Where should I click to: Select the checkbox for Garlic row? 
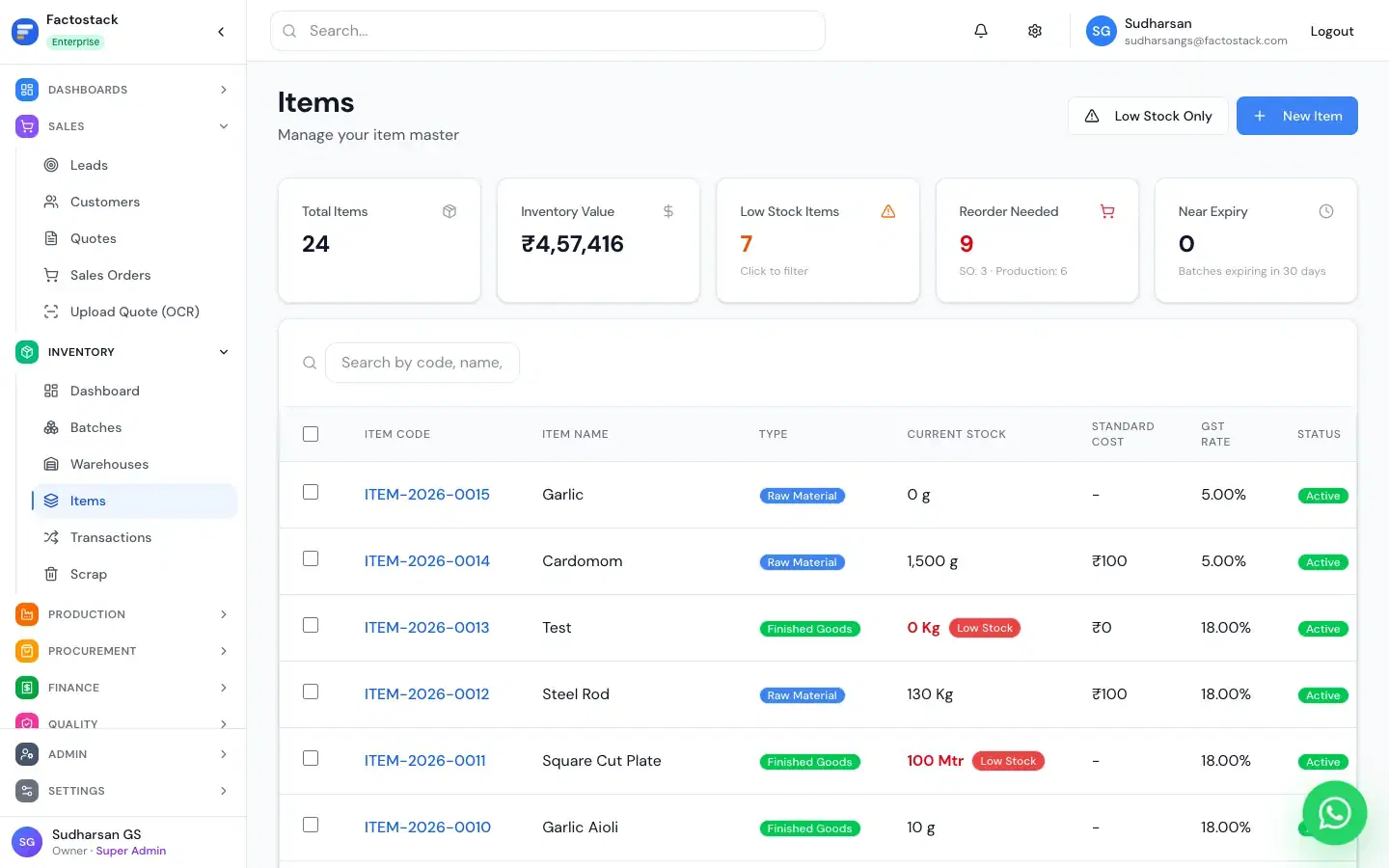(311, 492)
